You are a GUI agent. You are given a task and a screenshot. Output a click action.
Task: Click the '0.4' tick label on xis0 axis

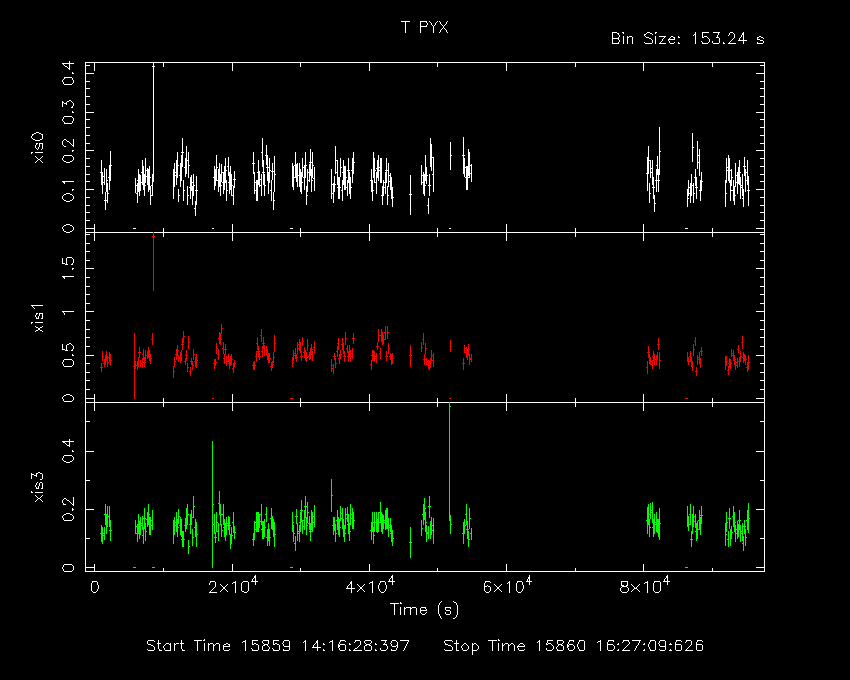(x=68, y=73)
